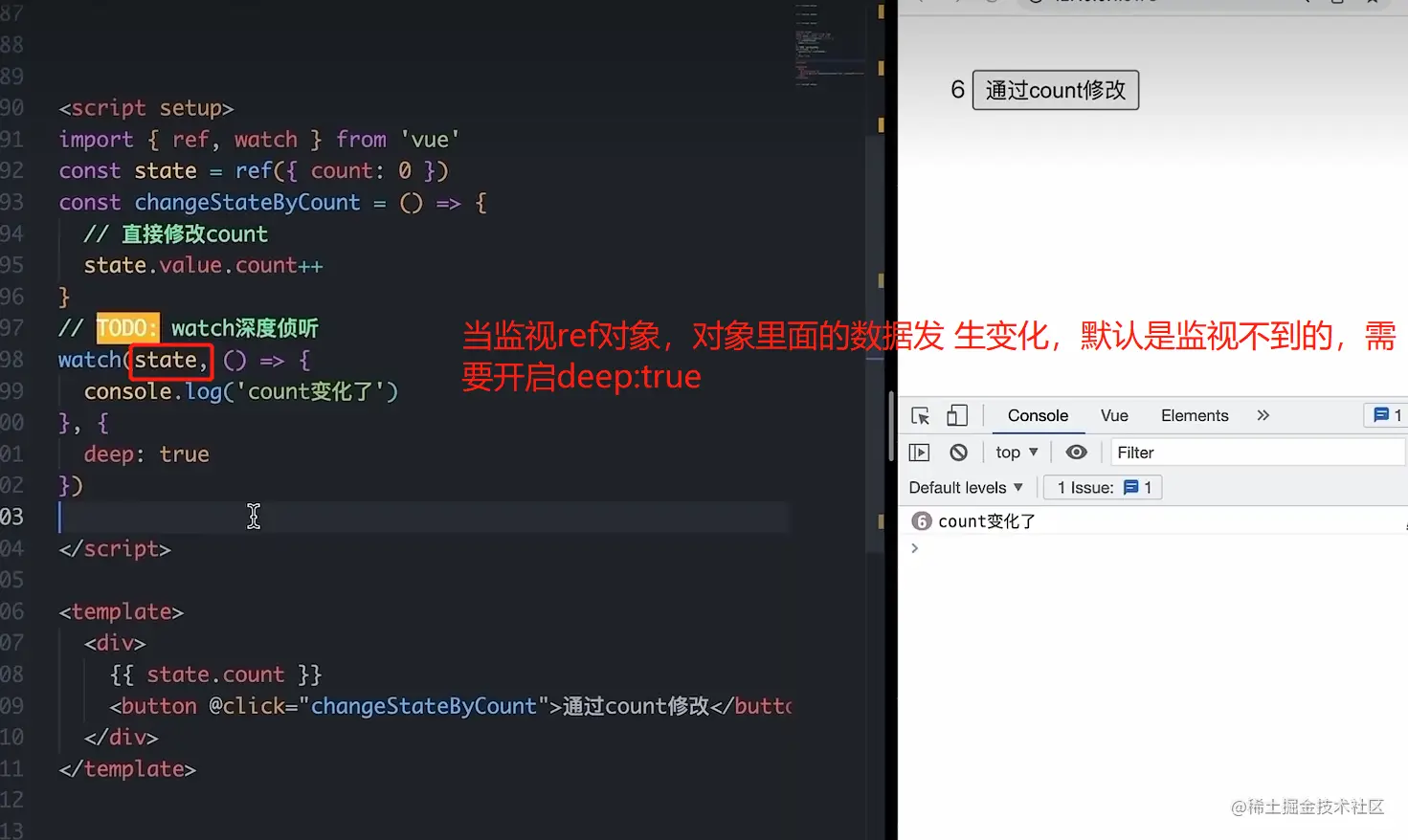This screenshot has width=1408, height=840.
Task: Open the issues counter badge in tab bar
Action: (x=1387, y=415)
